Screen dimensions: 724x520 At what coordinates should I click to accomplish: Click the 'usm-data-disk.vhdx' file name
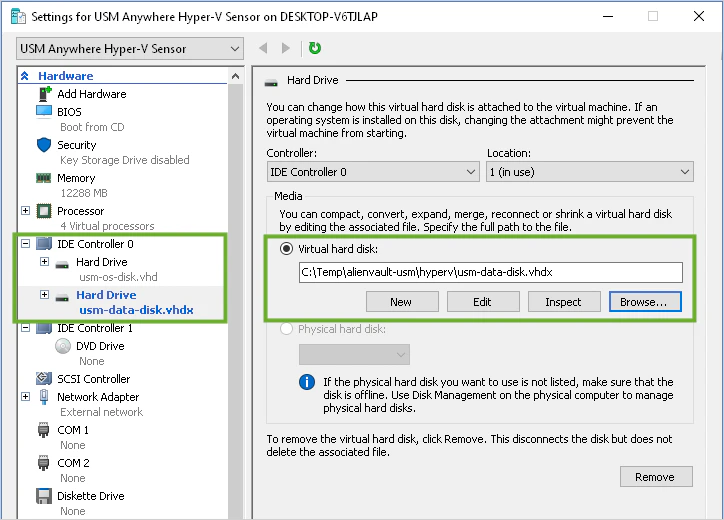[x=136, y=310]
